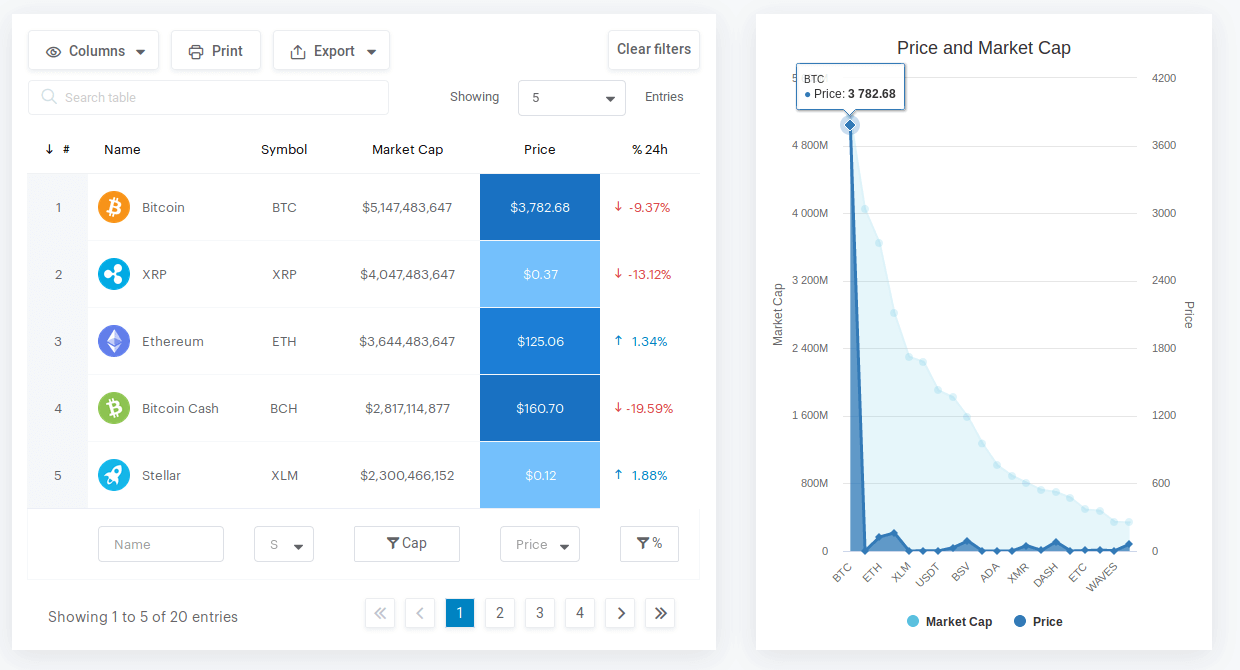
Task: Click the Stellar price cell $0.12
Action: [x=540, y=475]
